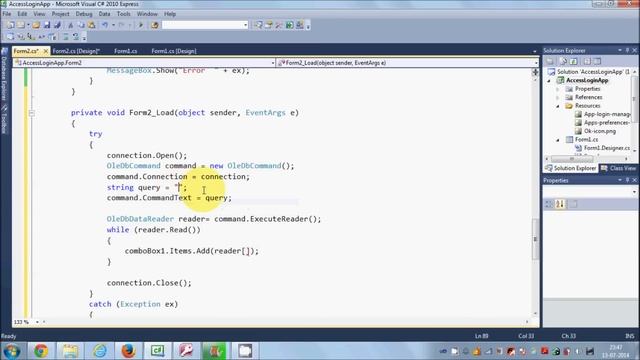The image size is (640, 360).
Task: Expand the Properties node in Solution Explorer
Action: tap(558, 89)
